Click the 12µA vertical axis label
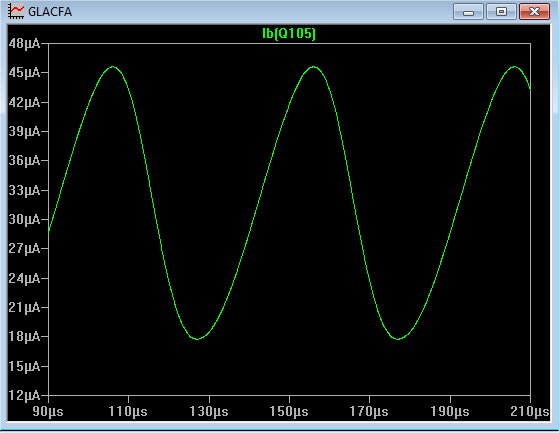559x433 pixels. click(24, 395)
